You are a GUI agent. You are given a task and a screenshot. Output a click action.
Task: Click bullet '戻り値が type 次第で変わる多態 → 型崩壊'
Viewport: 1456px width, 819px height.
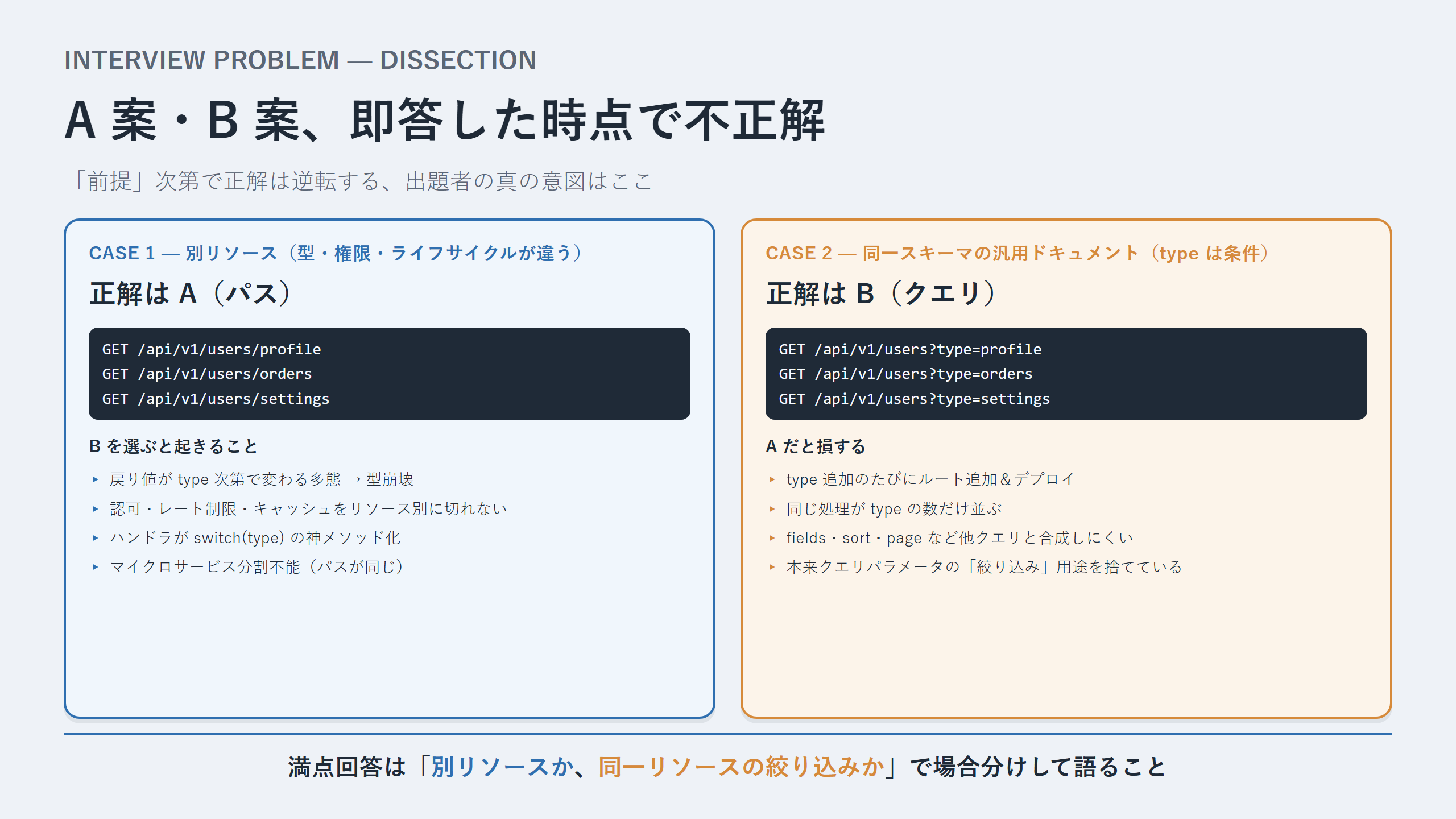(x=262, y=479)
